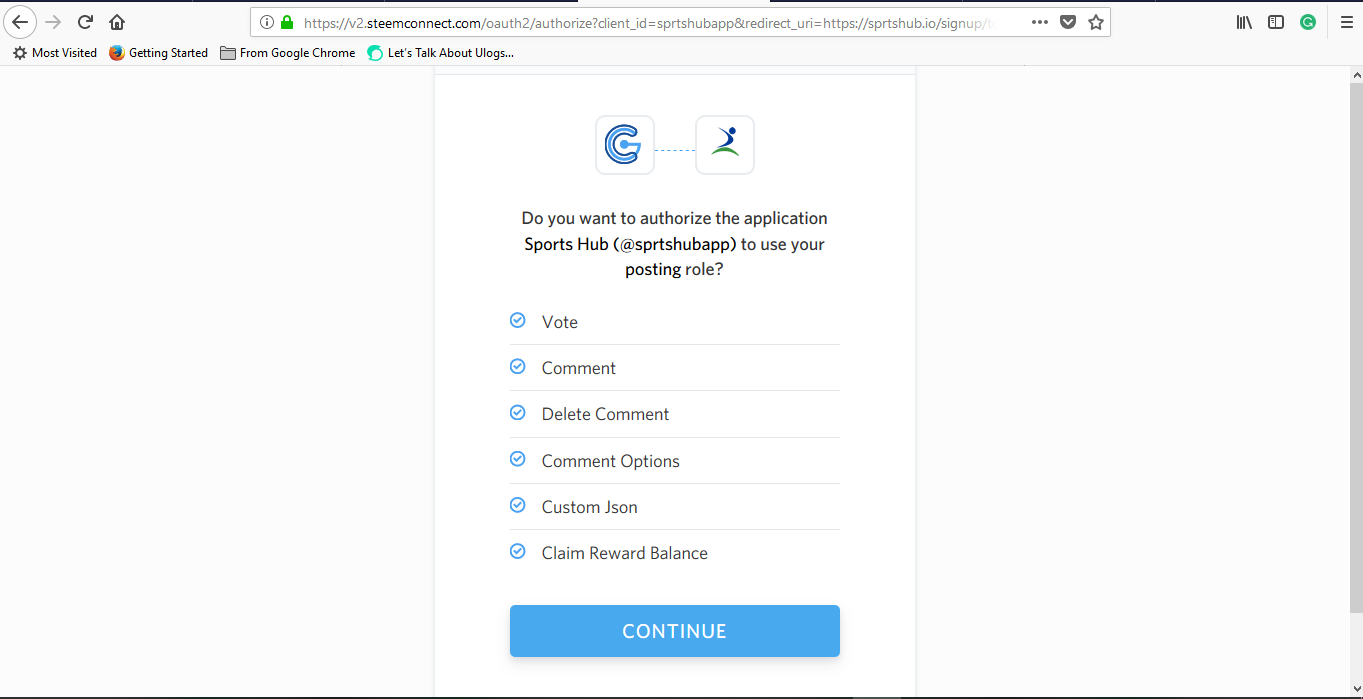
Task: Open the Grammarly extension icon
Action: (x=1308, y=22)
